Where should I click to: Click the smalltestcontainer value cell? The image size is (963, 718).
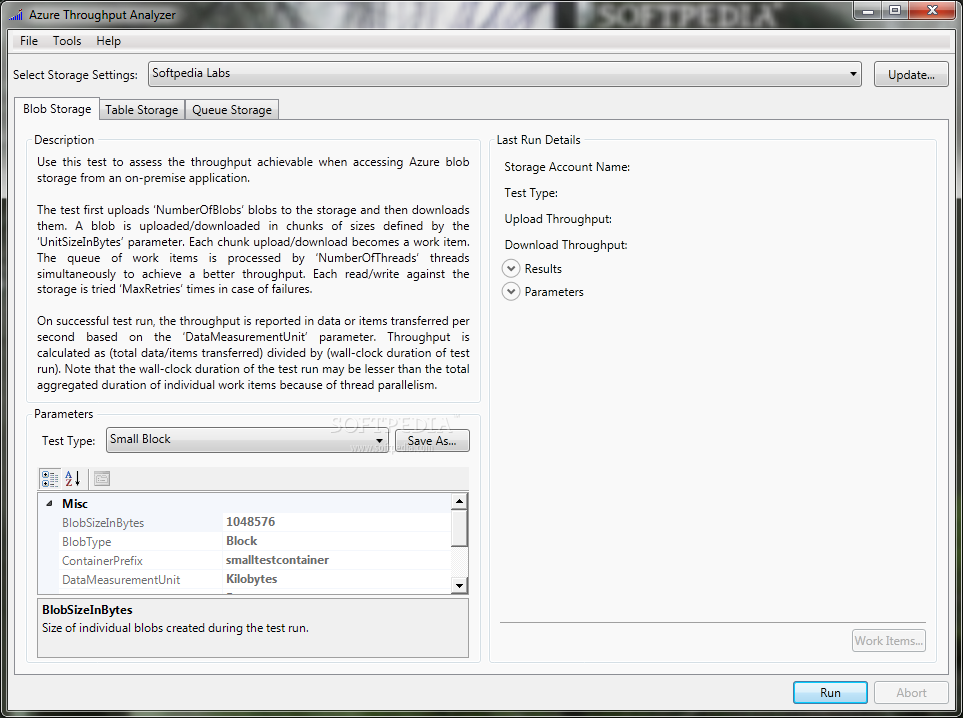pyautogui.click(x=337, y=560)
